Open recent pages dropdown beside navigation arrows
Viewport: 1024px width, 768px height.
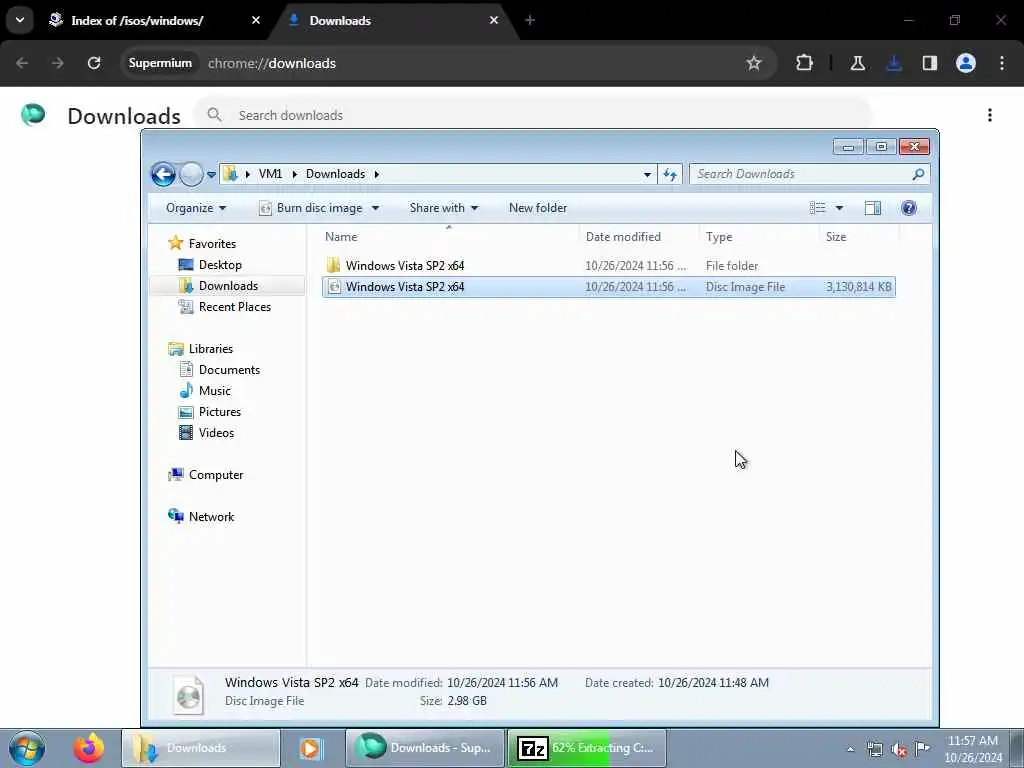(x=212, y=175)
